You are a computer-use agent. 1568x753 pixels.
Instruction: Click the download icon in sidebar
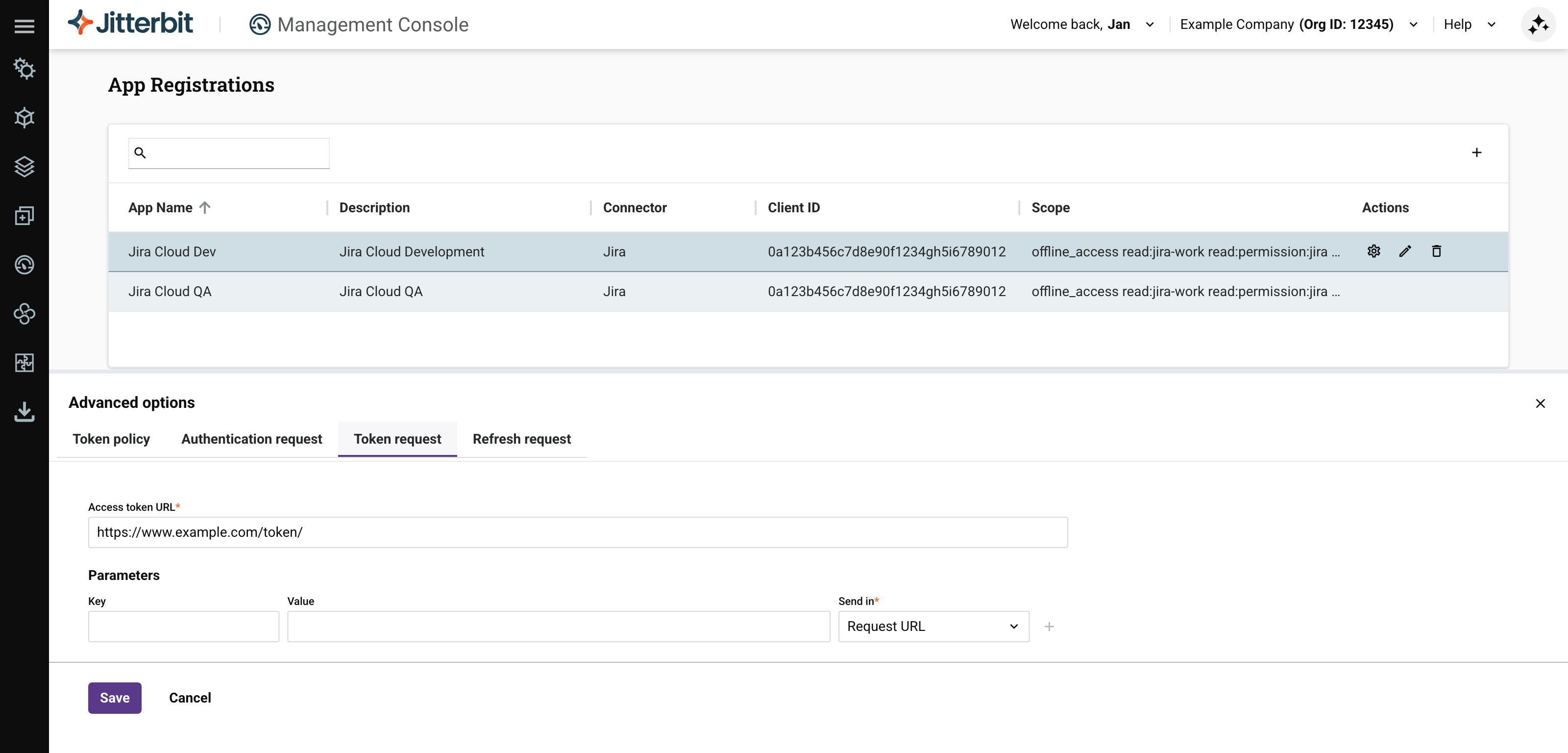click(24, 411)
